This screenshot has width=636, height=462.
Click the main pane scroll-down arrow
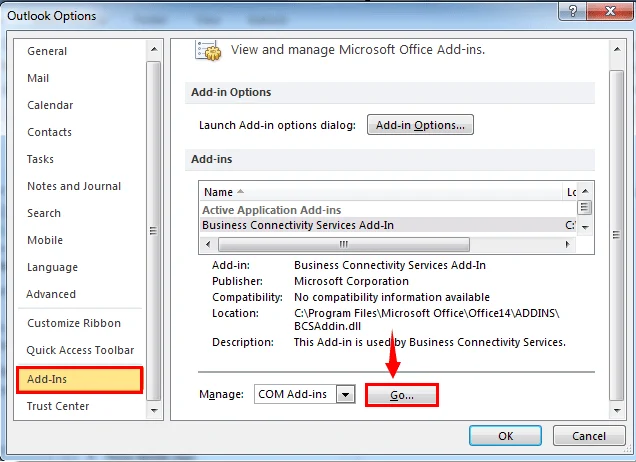tap(617, 410)
